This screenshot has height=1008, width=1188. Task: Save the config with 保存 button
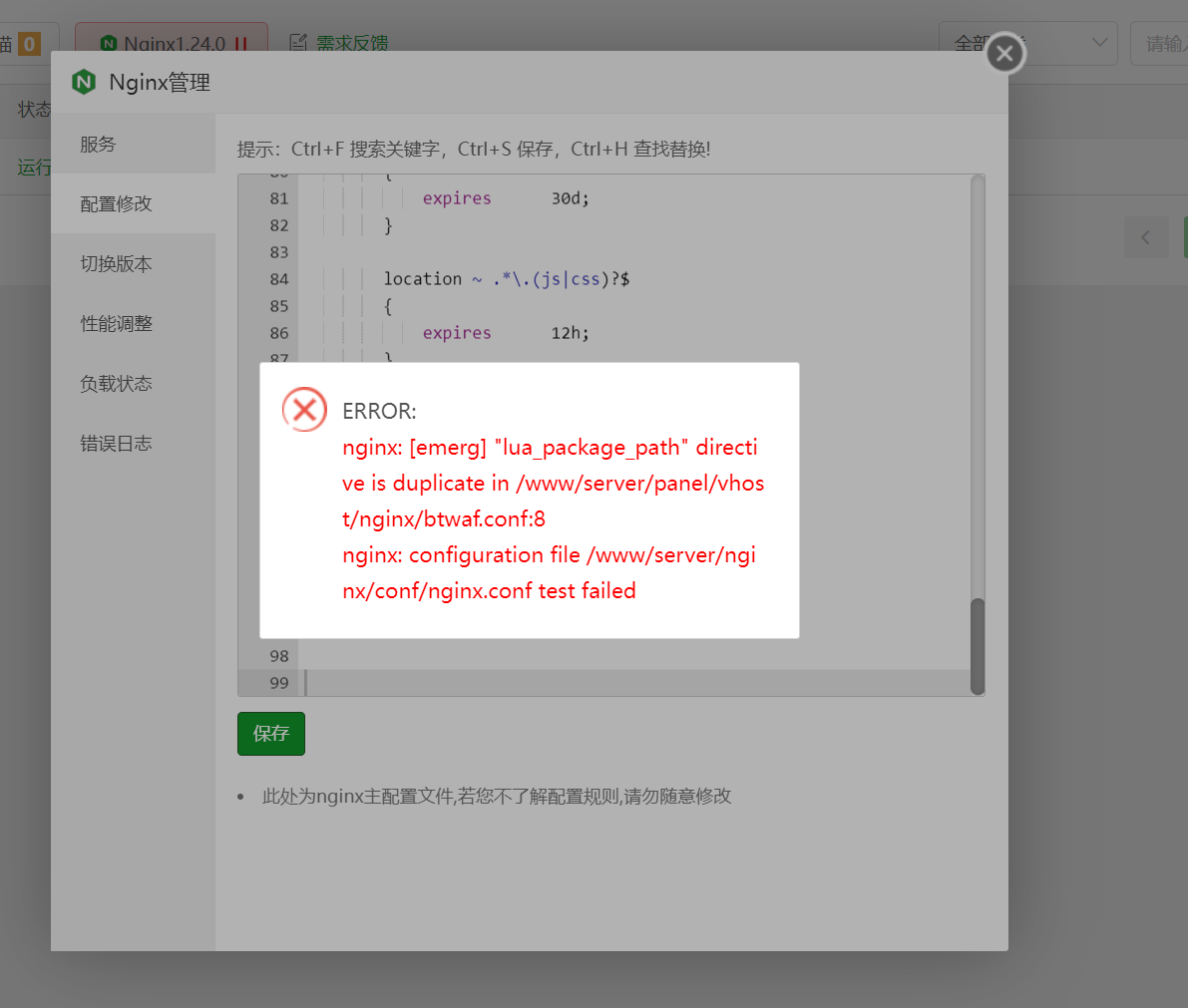[x=271, y=733]
